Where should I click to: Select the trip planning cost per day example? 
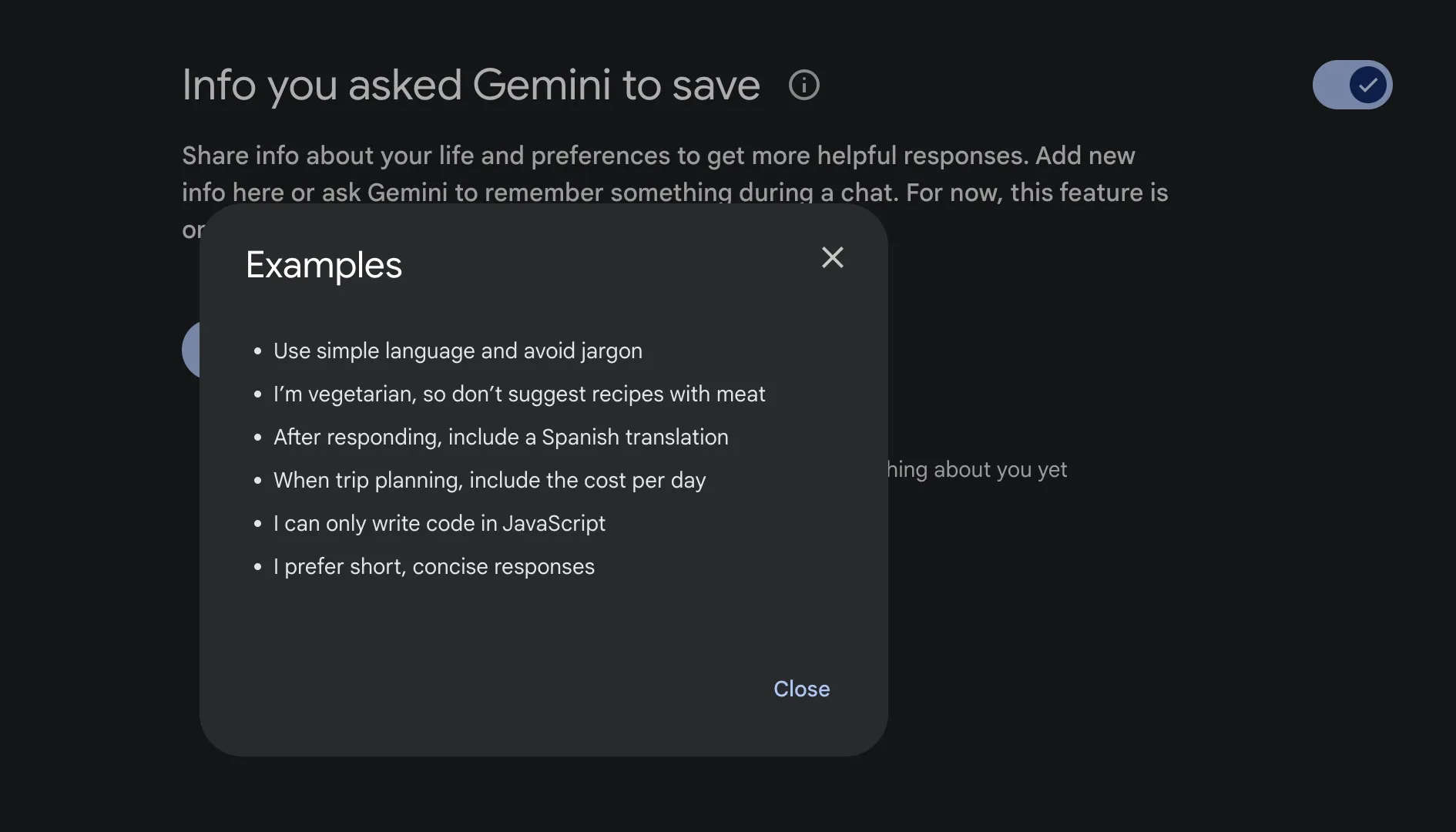click(x=489, y=480)
